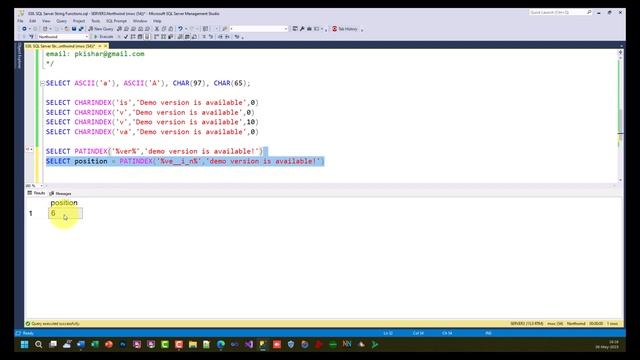Open Visual Studio from the taskbar
This screenshot has width=640, height=360.
click(249, 344)
